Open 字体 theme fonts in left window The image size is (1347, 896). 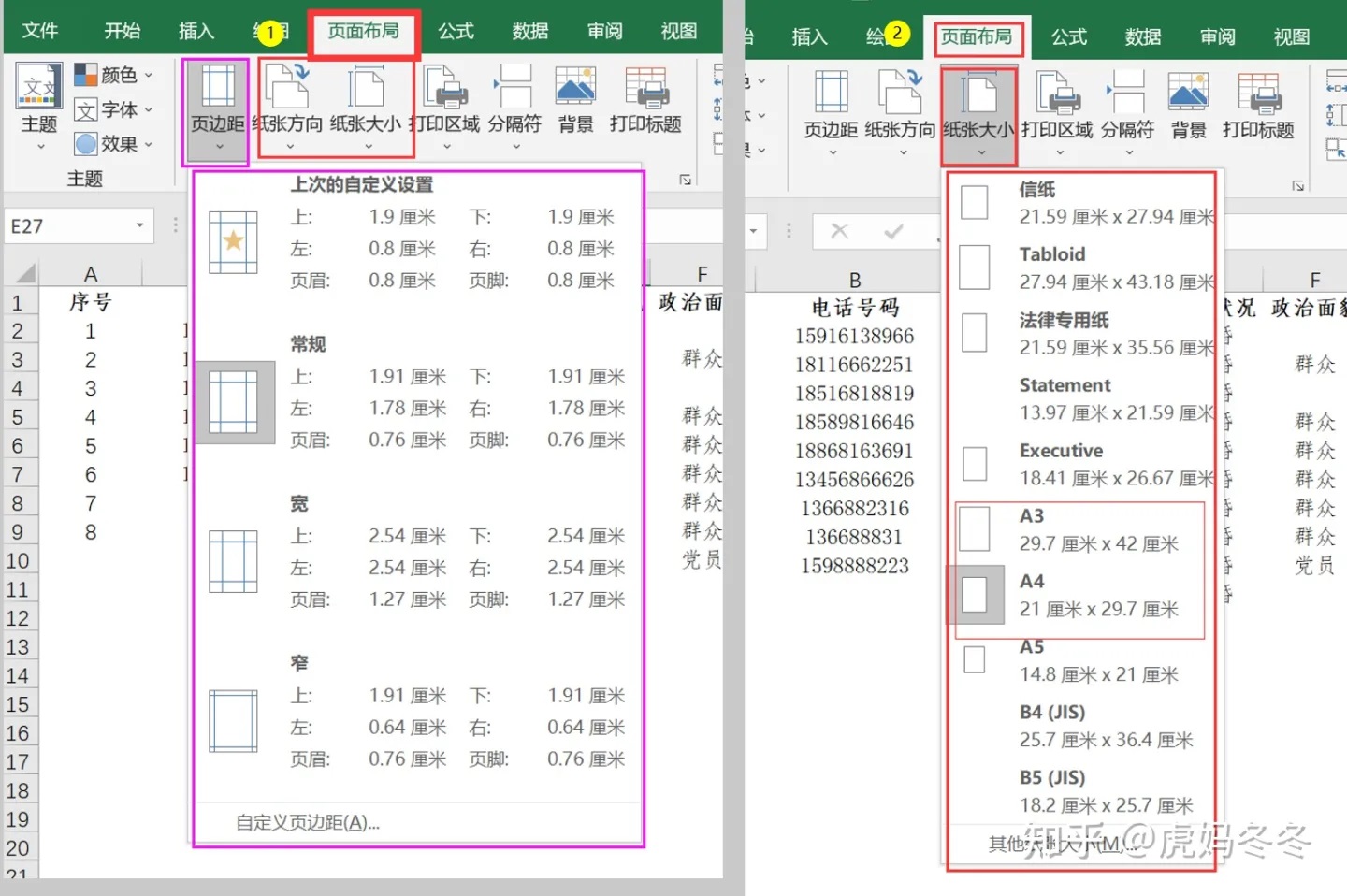(113, 109)
